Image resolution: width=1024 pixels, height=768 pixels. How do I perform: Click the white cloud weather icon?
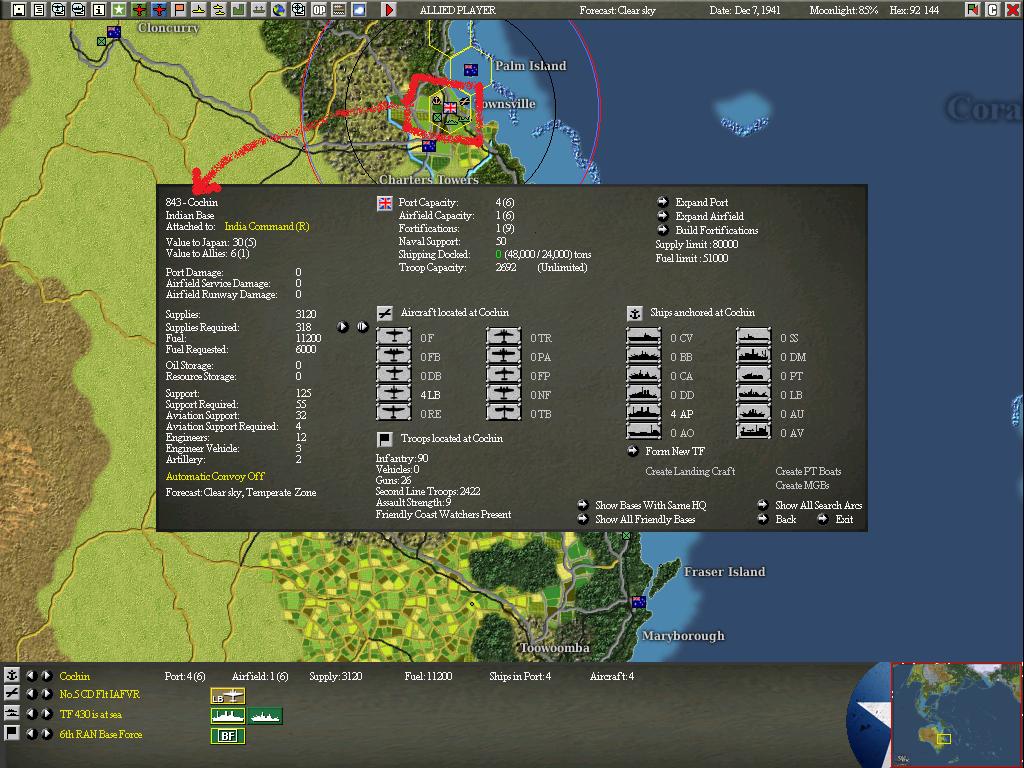(359, 10)
